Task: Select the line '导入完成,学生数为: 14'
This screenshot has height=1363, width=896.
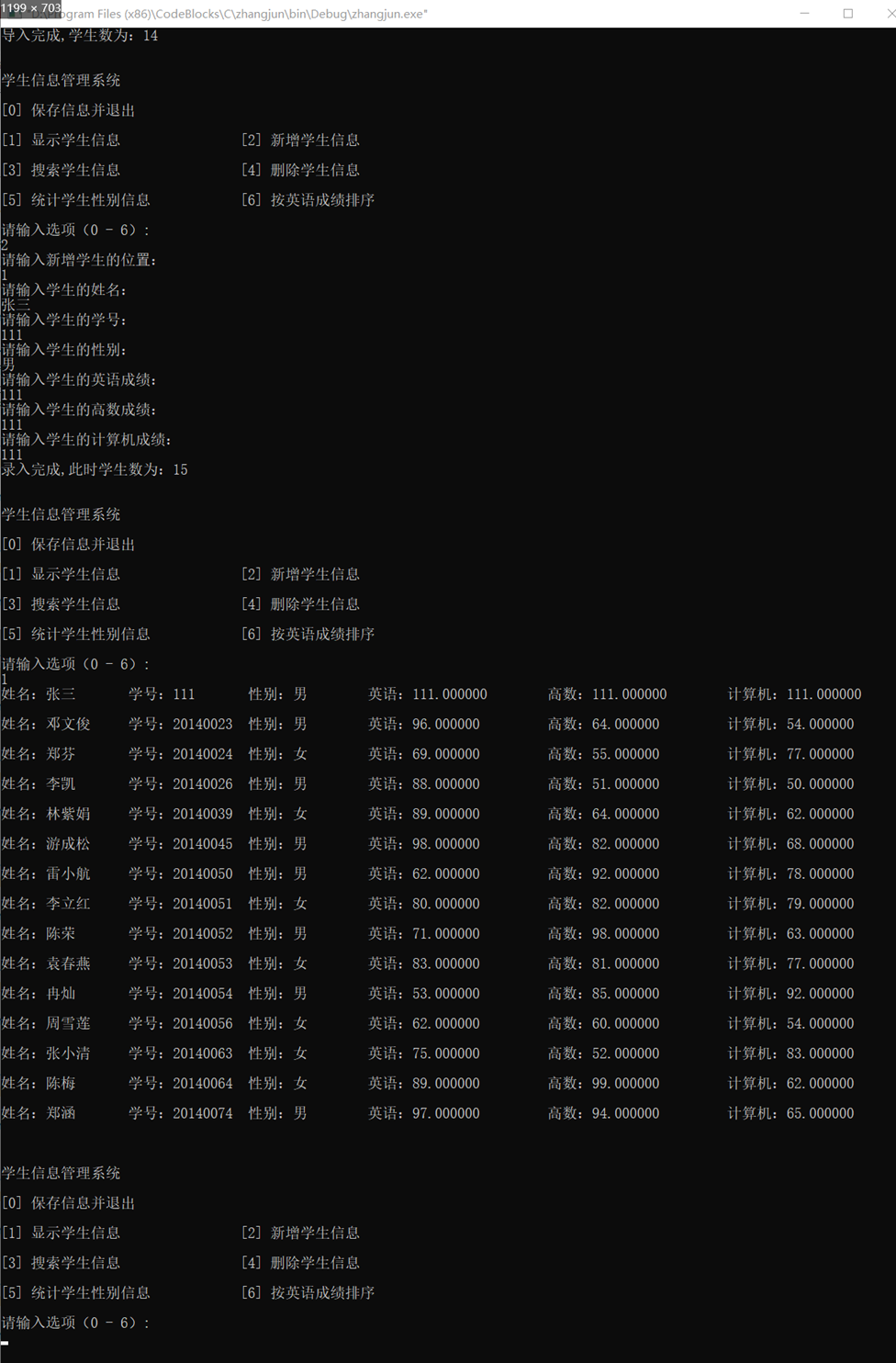Action: 80,36
